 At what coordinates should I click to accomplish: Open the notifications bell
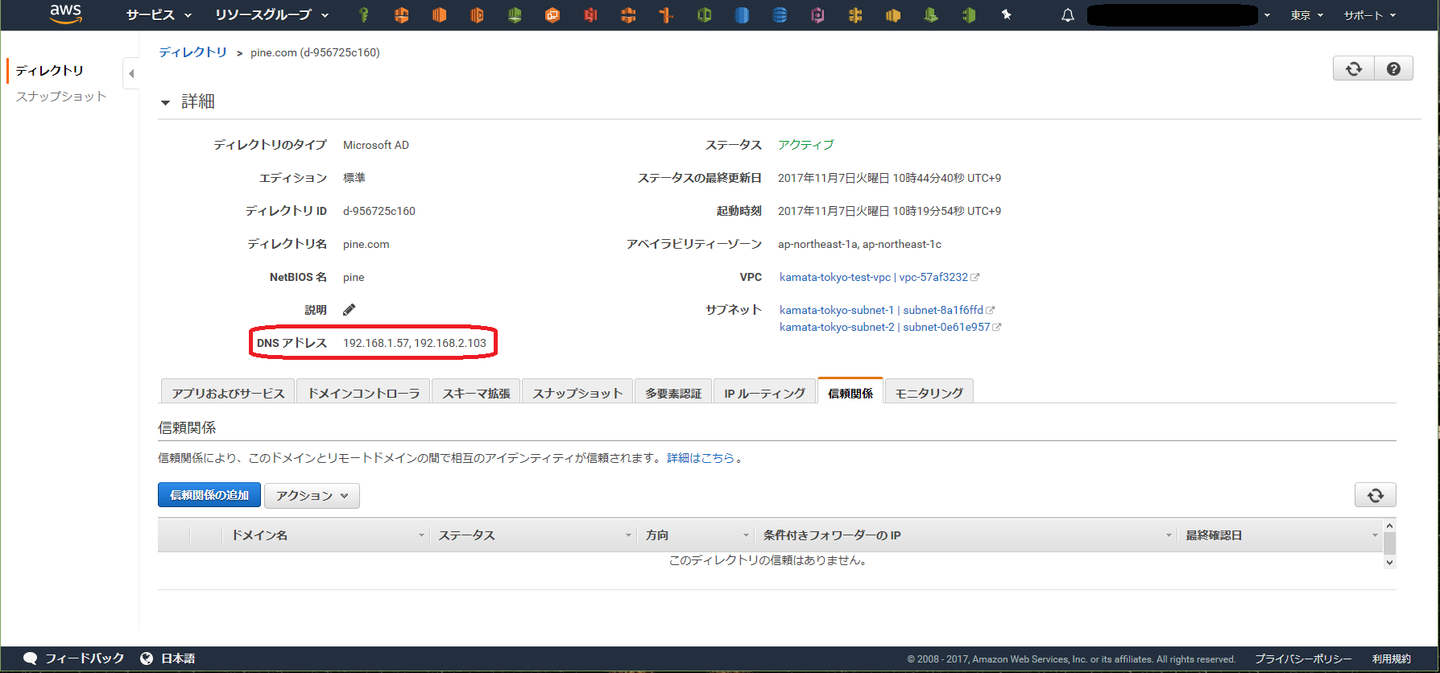click(1068, 15)
